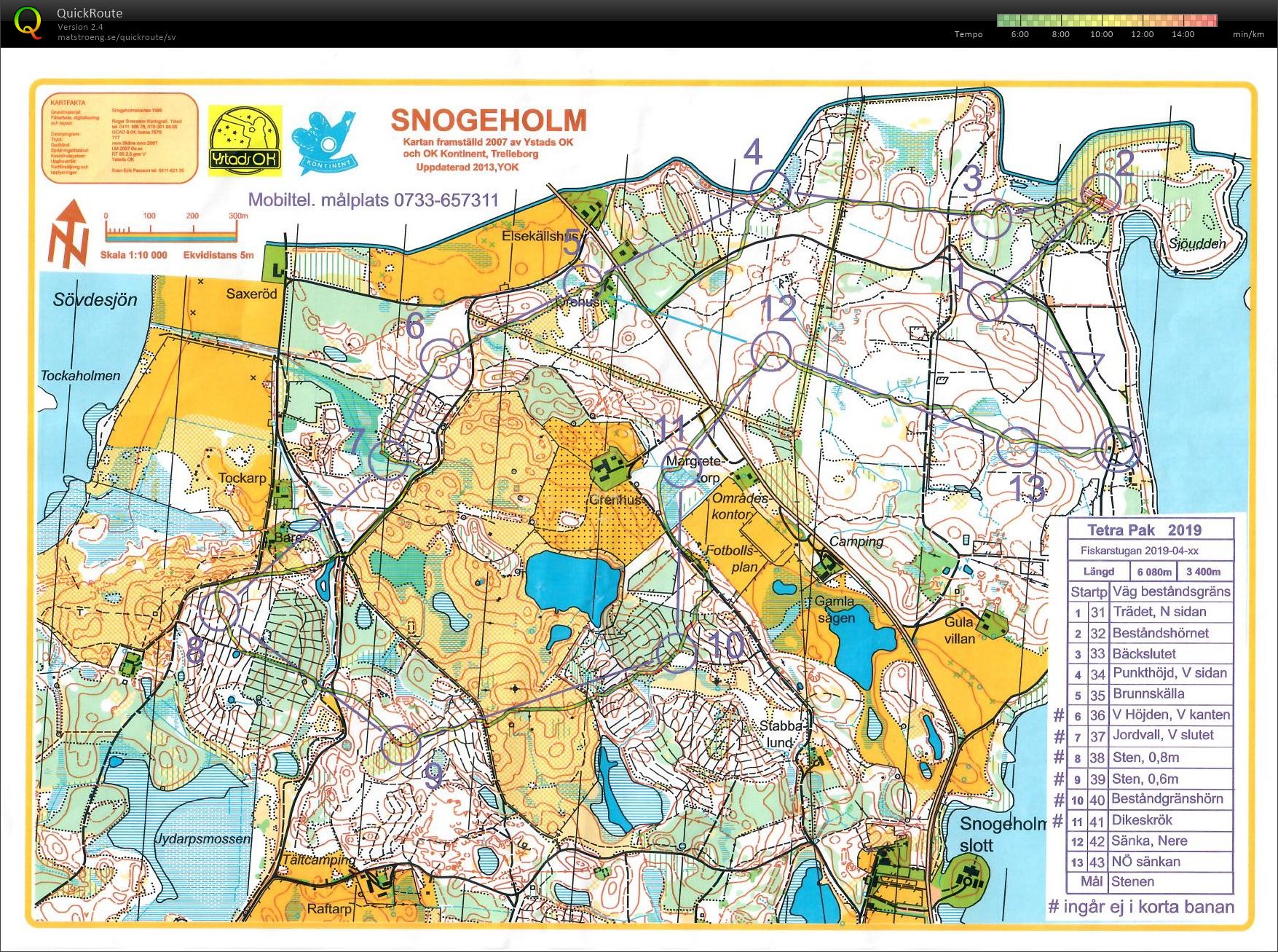Select the purple start triangle on the map

tap(1081, 369)
